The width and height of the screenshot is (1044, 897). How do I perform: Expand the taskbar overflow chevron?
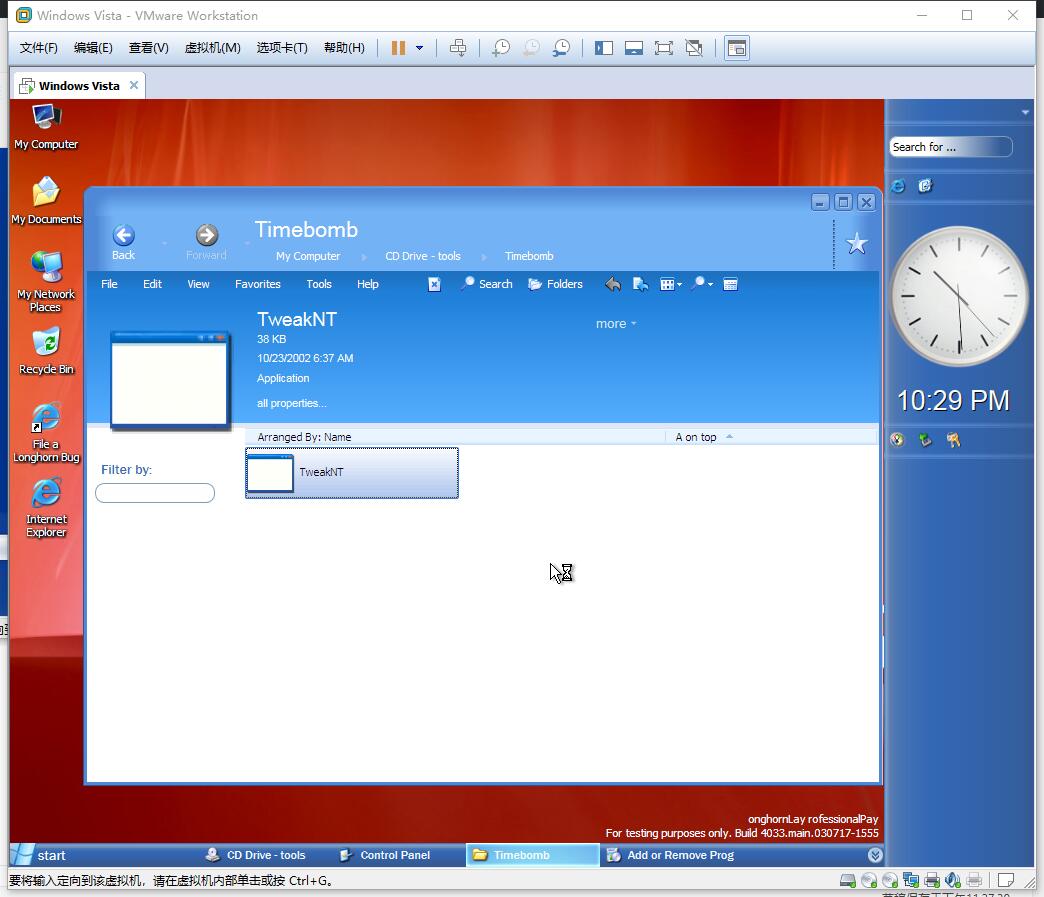pyautogui.click(x=875, y=856)
